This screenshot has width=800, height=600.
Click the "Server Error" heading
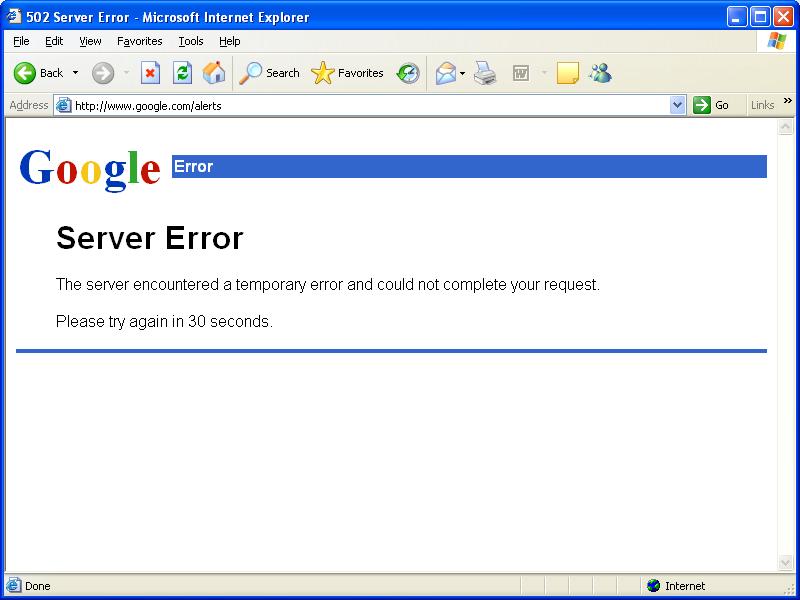pos(149,238)
